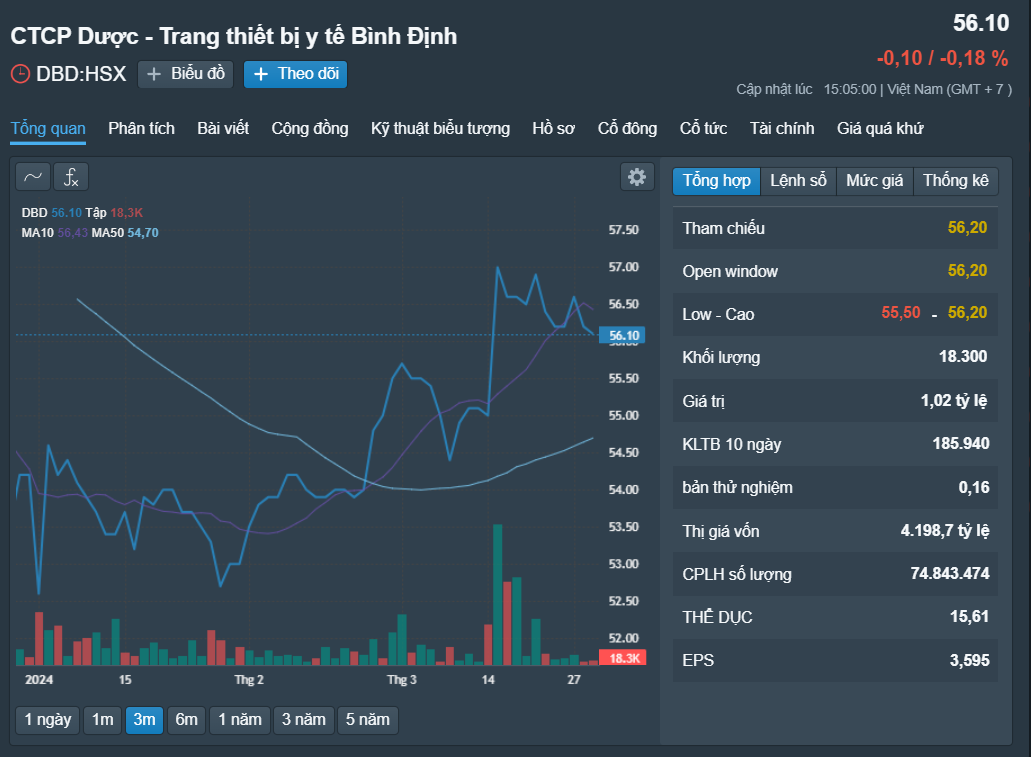Click the KLTB 10 ngày value 185.940
Image resolution: width=1031 pixels, height=757 pixels.
click(x=961, y=443)
